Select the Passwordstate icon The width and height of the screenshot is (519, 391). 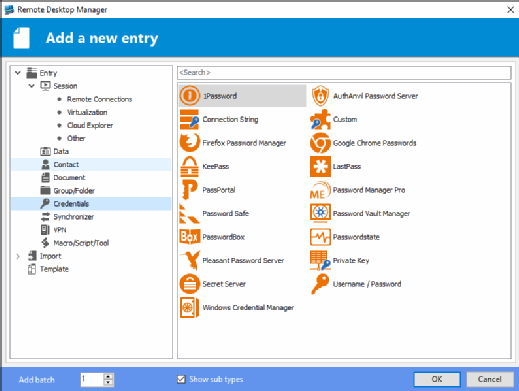click(x=320, y=237)
